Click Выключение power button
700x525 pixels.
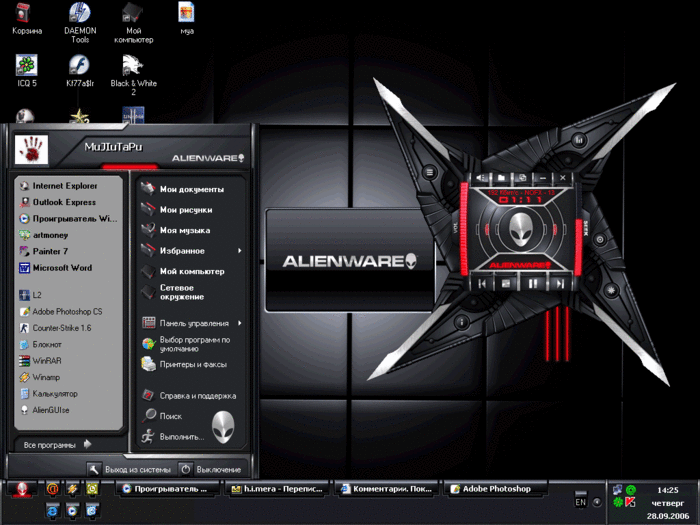[x=210, y=470]
